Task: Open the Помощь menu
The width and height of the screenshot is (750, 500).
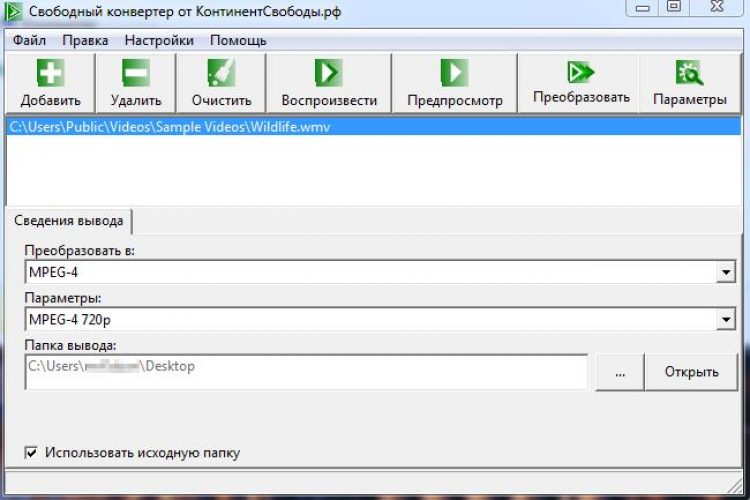Action: [238, 41]
